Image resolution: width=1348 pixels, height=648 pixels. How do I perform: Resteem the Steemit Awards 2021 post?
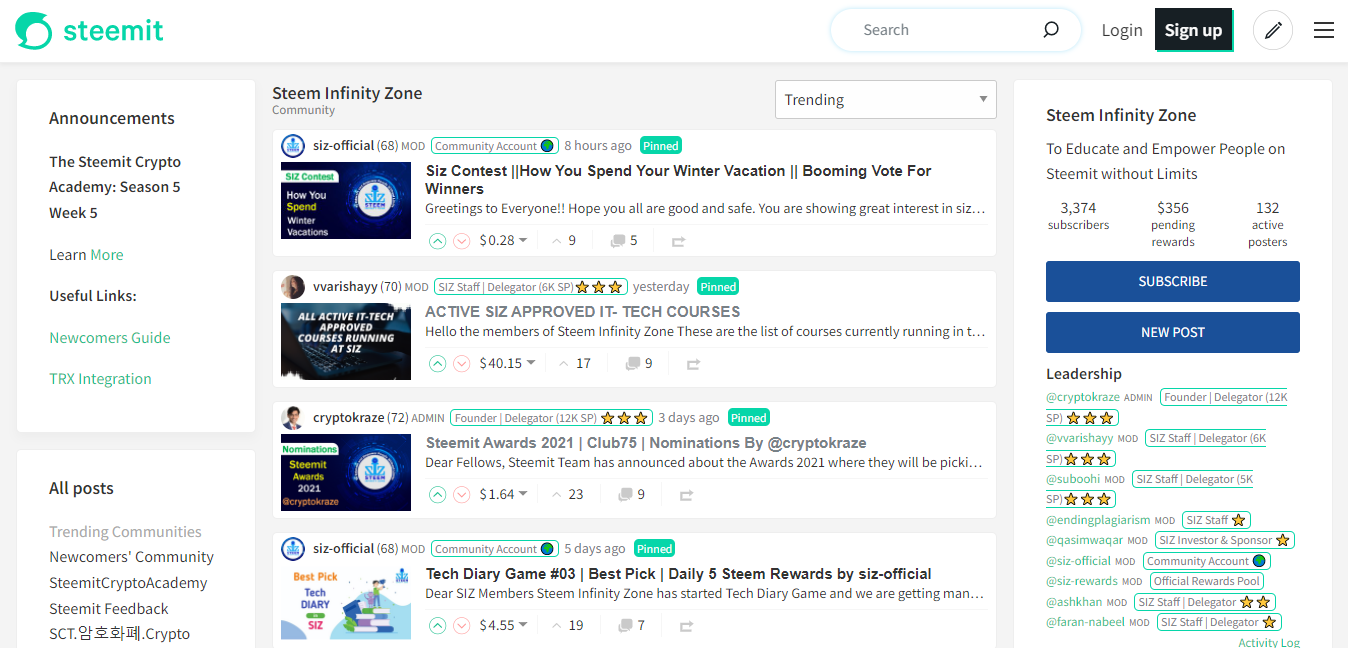pos(686,495)
